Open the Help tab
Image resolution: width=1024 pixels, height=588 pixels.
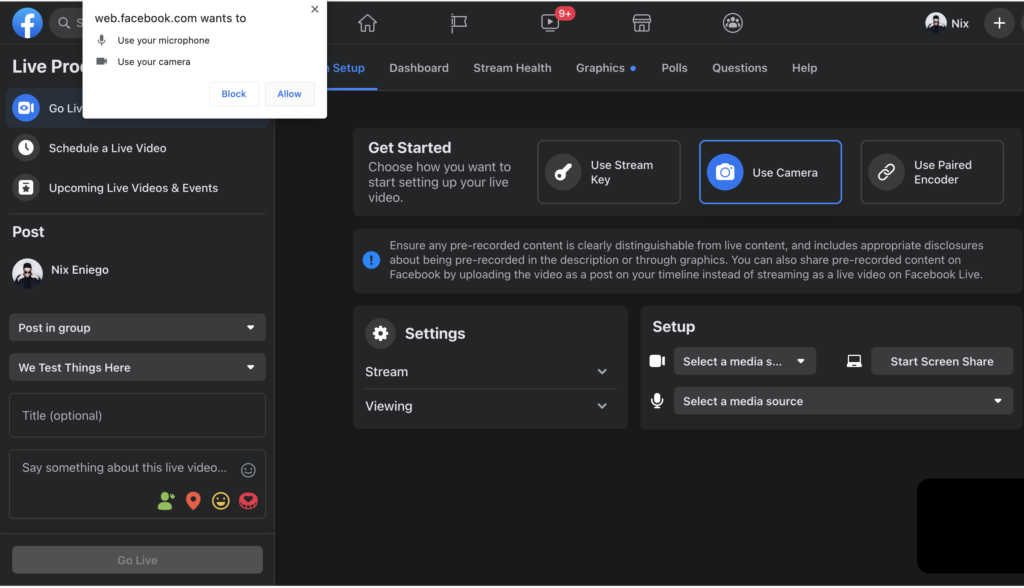click(x=804, y=68)
